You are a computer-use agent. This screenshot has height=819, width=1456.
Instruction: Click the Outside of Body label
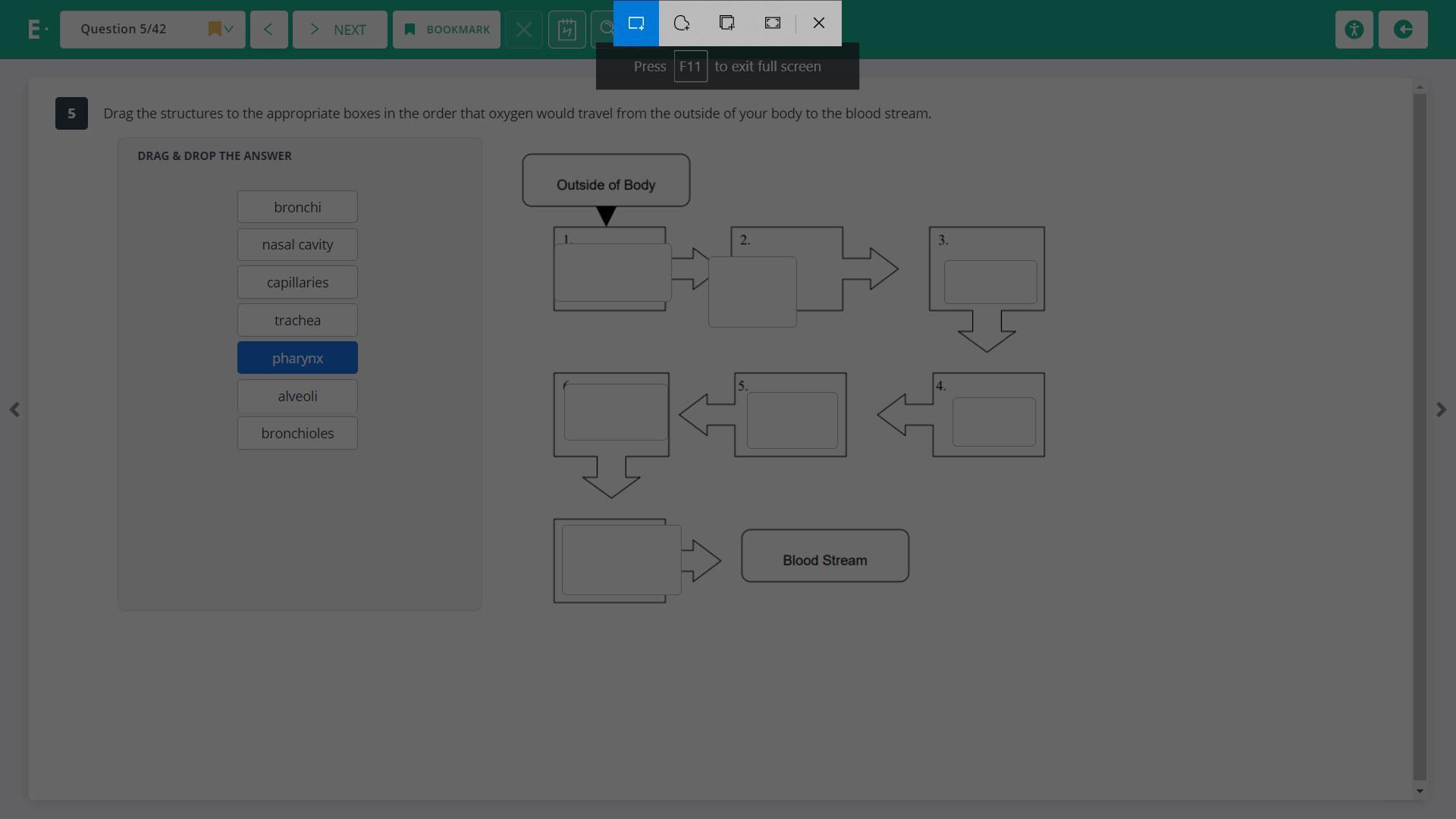[606, 185]
